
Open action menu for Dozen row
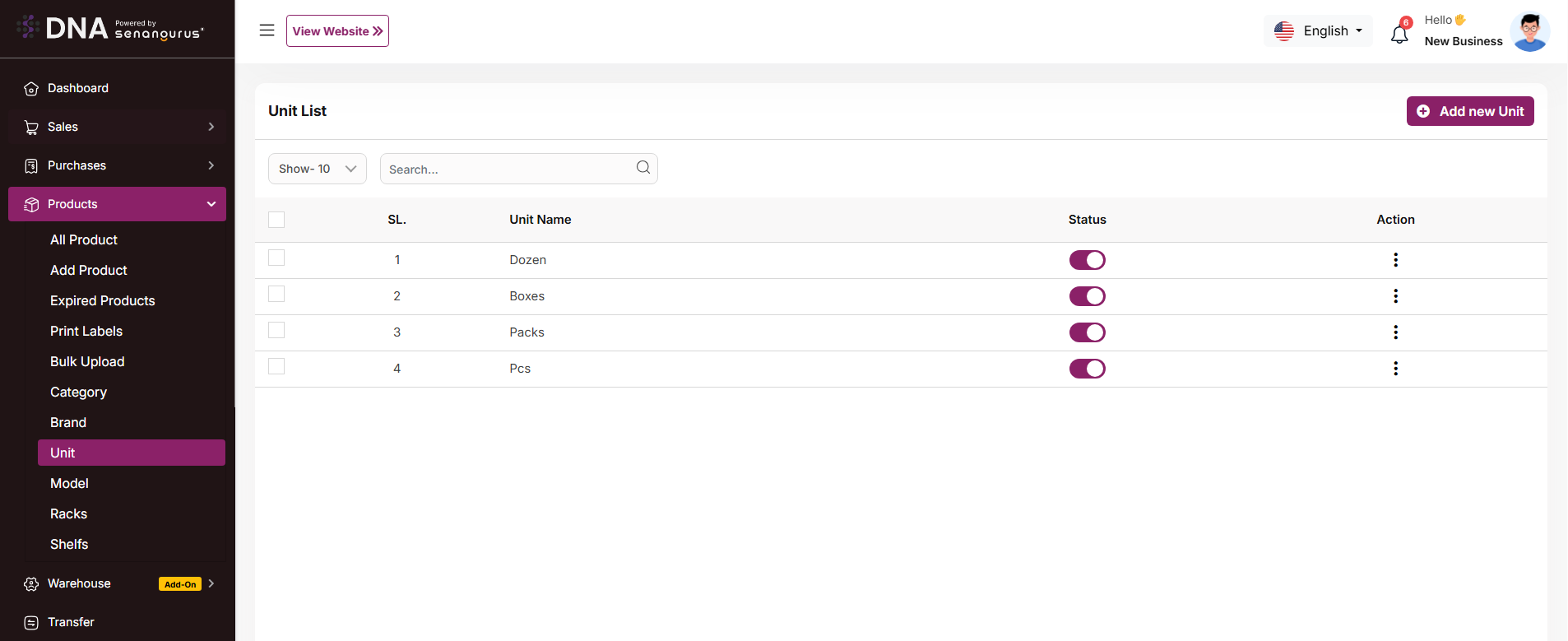(1395, 260)
